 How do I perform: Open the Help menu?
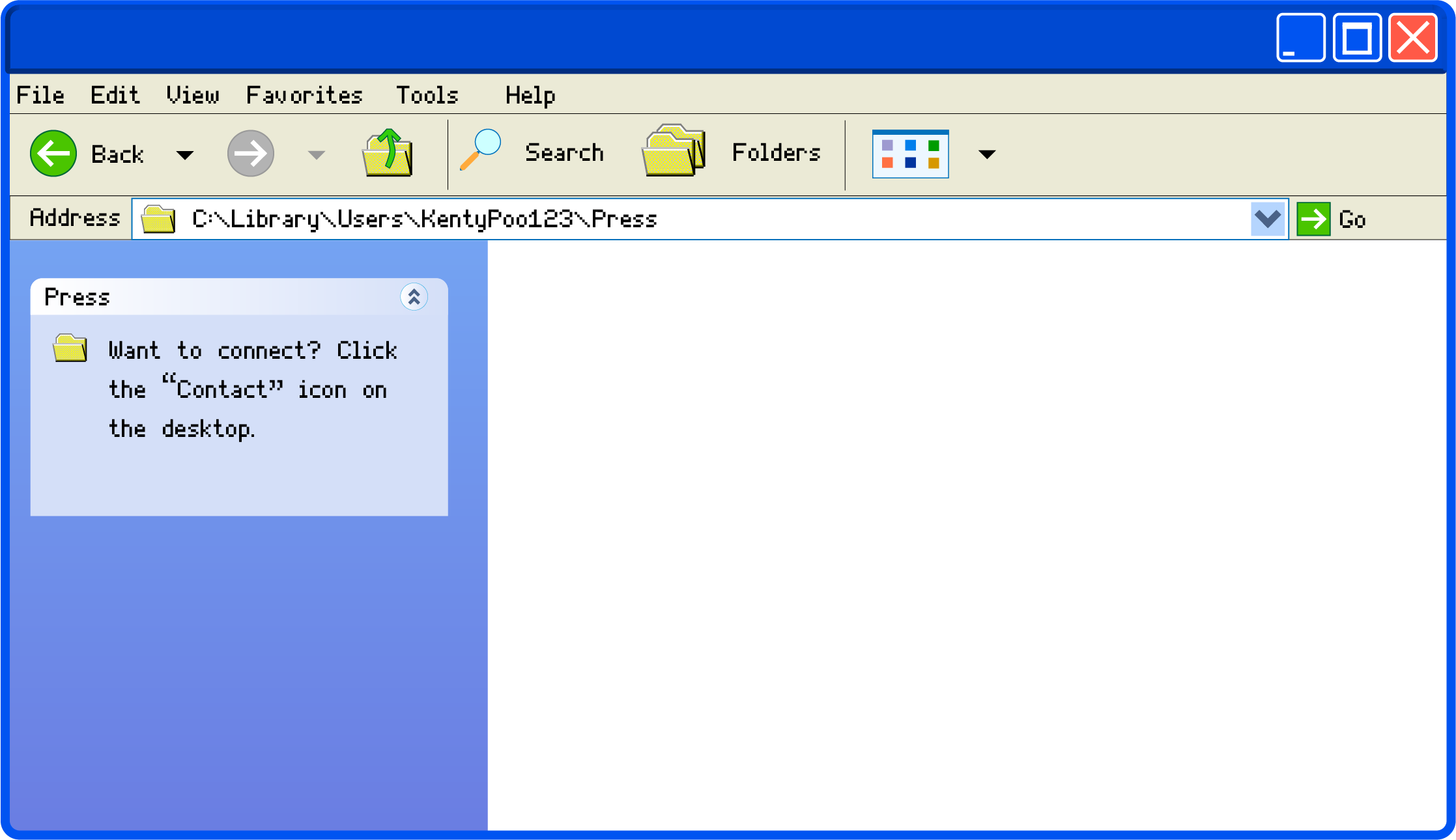pyautogui.click(x=530, y=96)
